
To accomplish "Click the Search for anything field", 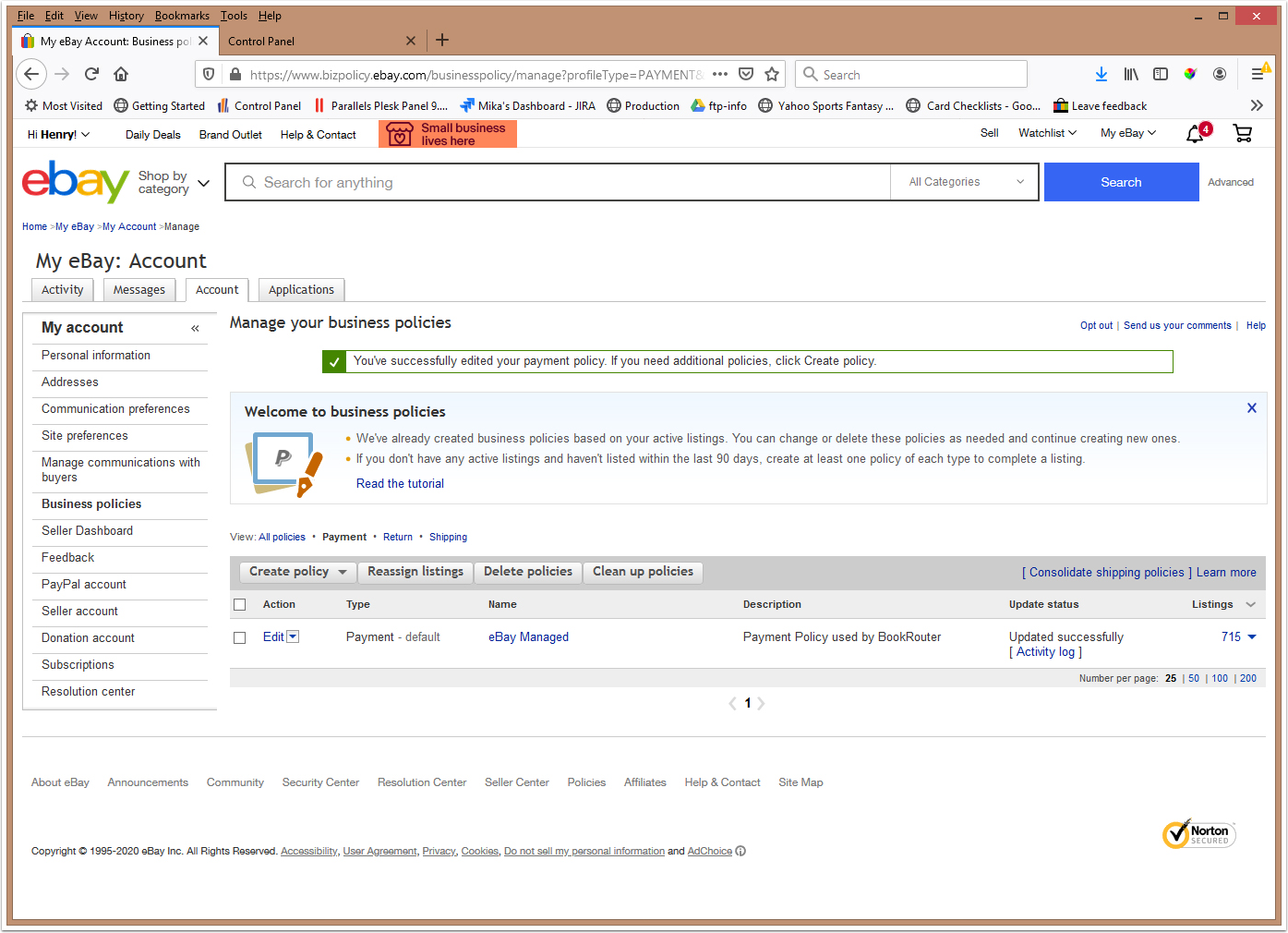I will (x=558, y=182).
